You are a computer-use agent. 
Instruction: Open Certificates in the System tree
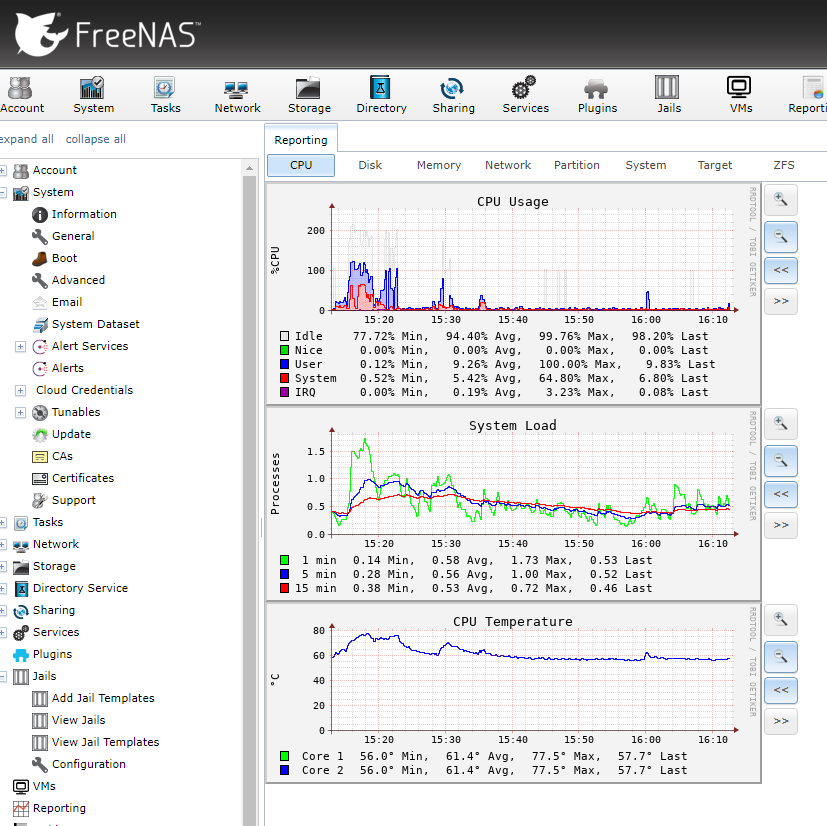(73, 478)
